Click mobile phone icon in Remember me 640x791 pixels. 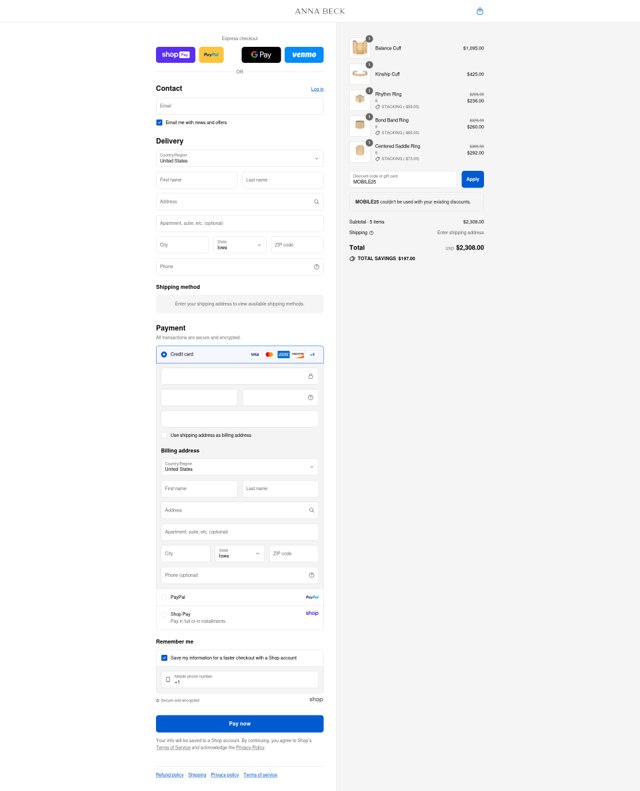point(168,680)
